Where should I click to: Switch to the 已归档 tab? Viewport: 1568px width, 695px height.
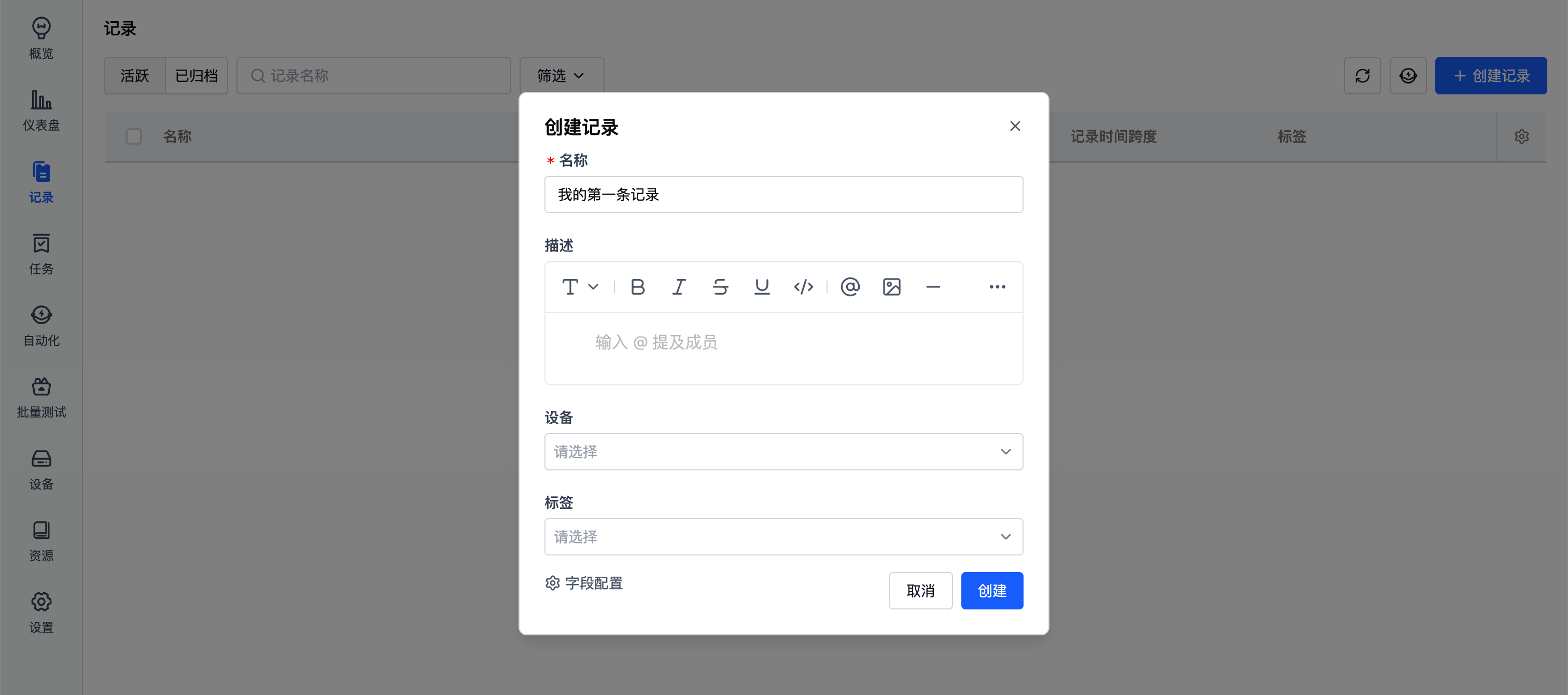[x=196, y=75]
